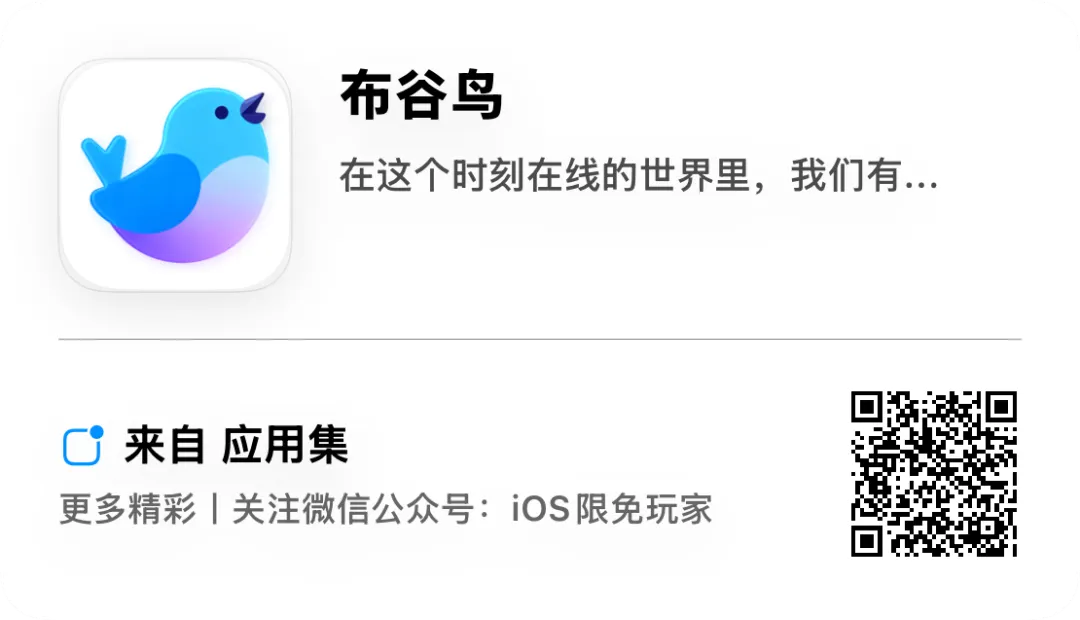Click the QR code top-right finder square
The height and width of the screenshot is (620, 1080).
pos(1001,407)
